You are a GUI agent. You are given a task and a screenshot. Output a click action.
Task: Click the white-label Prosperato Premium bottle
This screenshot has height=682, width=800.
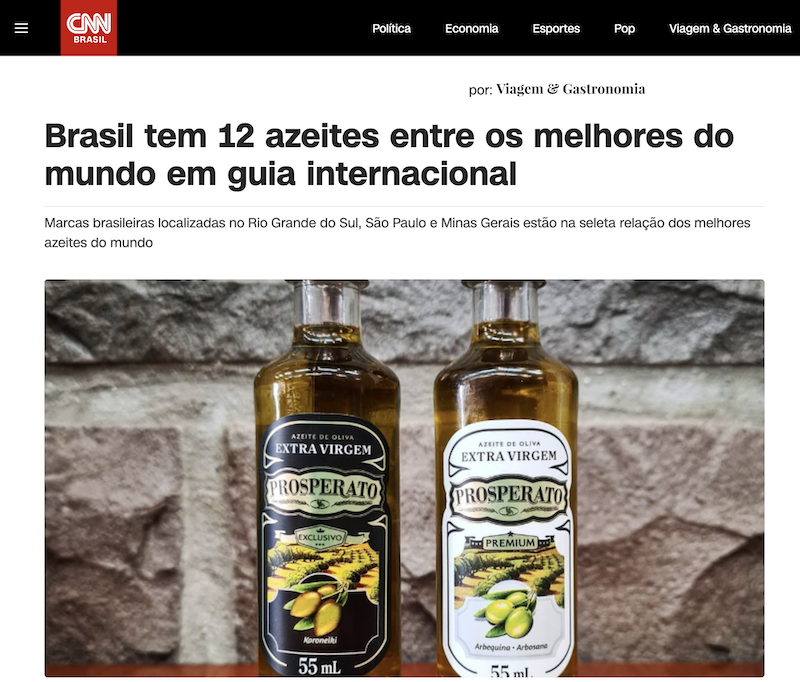click(x=507, y=478)
